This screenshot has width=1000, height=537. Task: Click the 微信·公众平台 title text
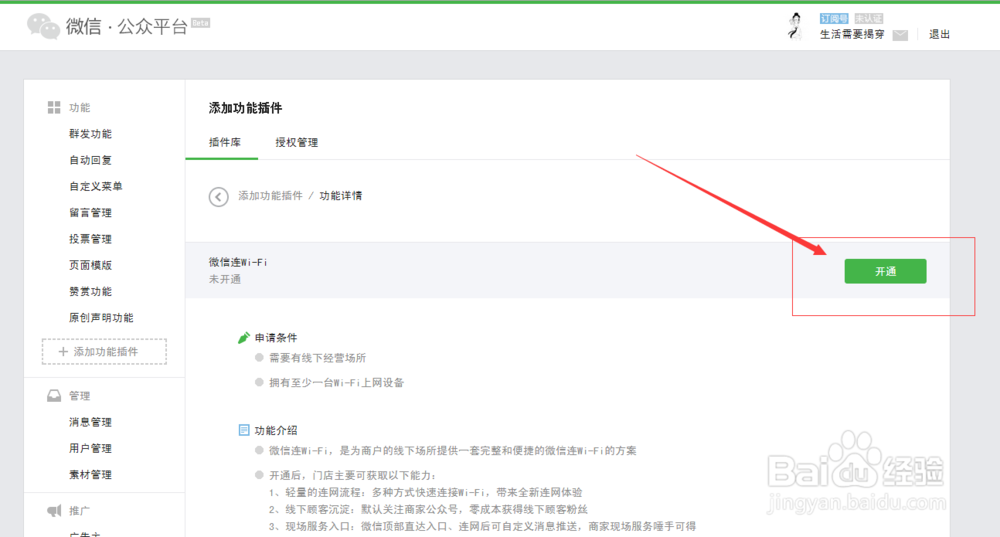pyautogui.click(x=127, y=27)
